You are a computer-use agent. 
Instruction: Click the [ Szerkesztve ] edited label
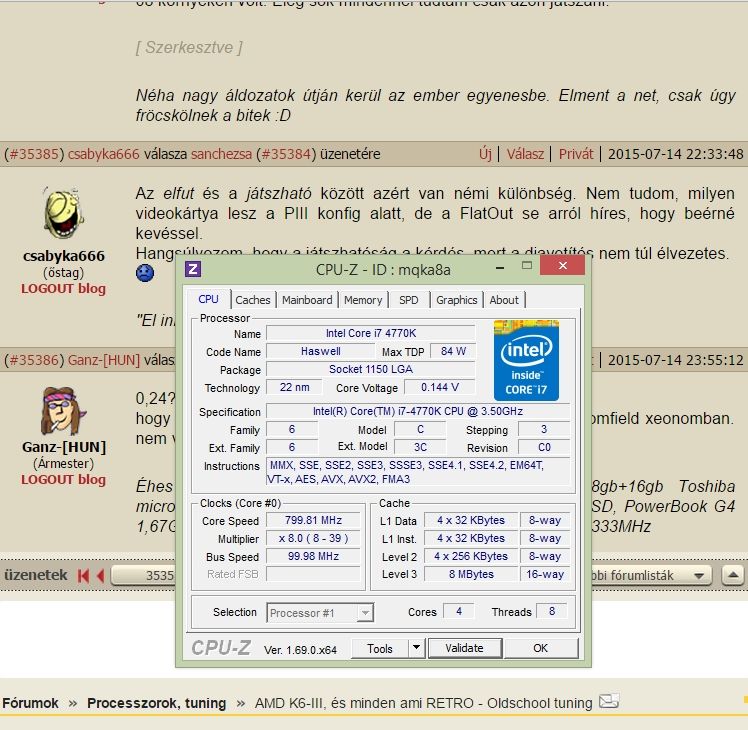[x=189, y=47]
